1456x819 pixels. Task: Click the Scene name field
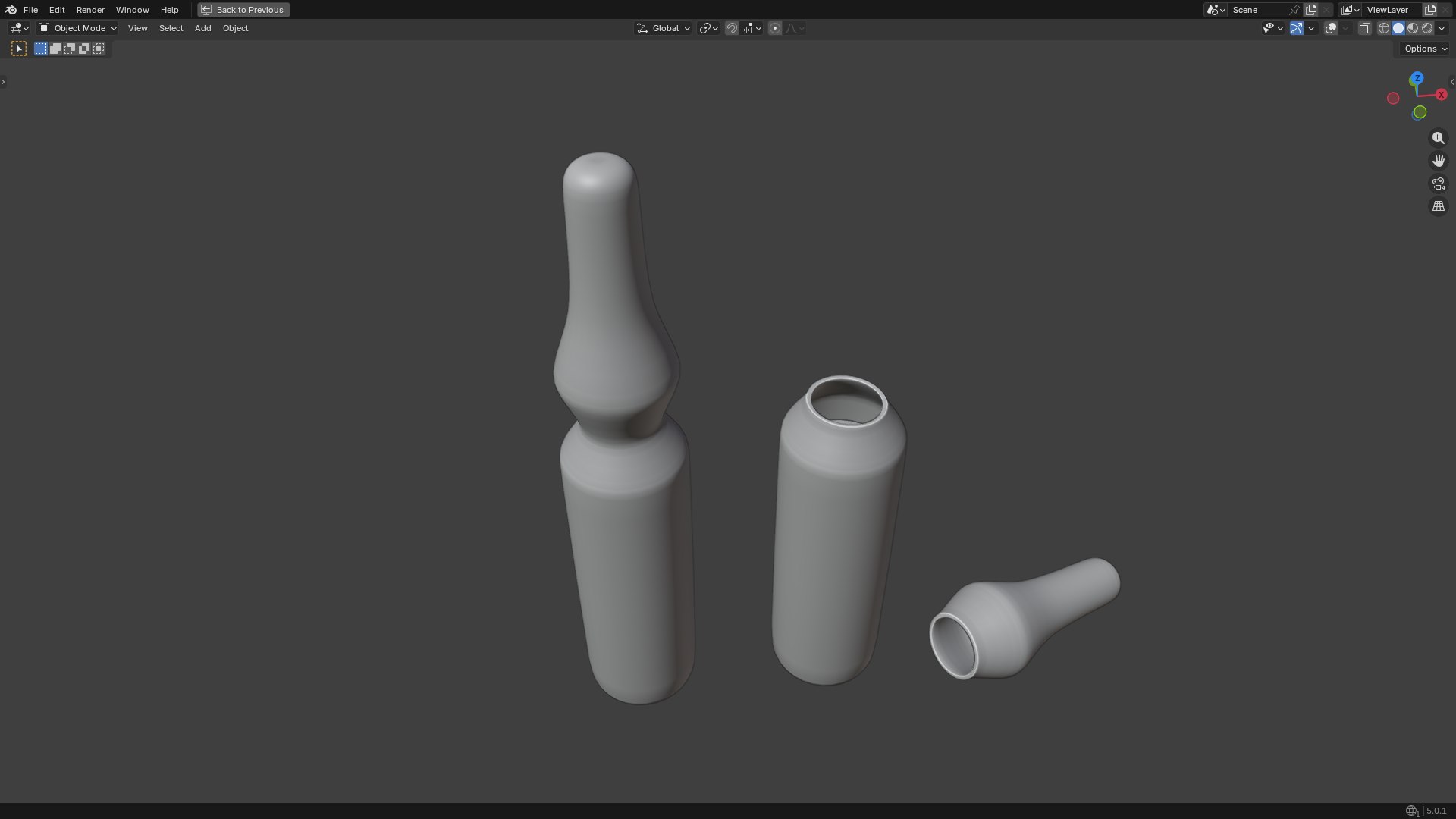[x=1257, y=10]
